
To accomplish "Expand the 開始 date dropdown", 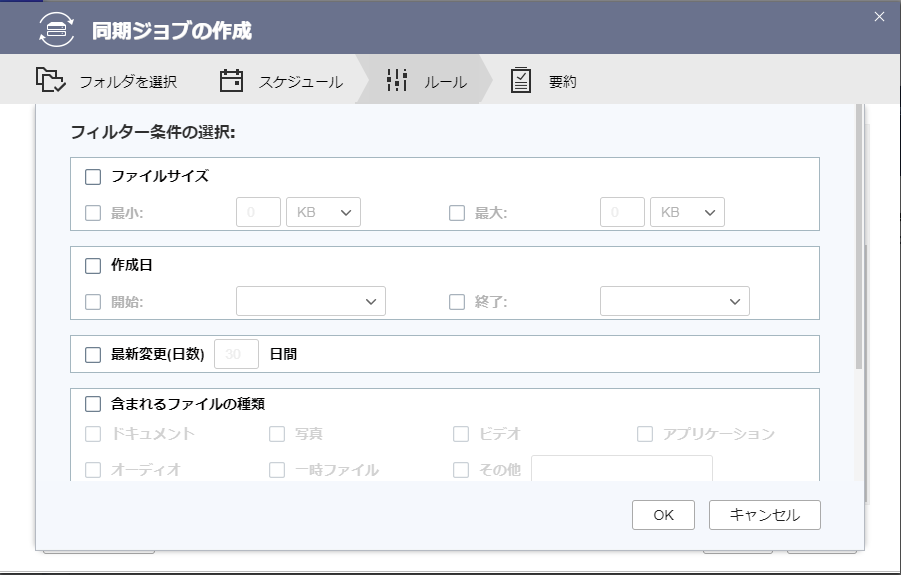I will point(310,301).
